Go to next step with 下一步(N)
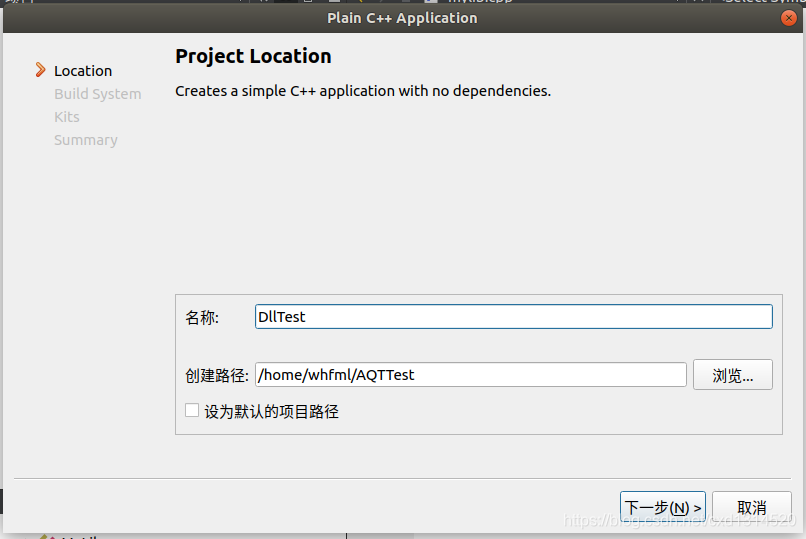This screenshot has height=539, width=806. (663, 508)
